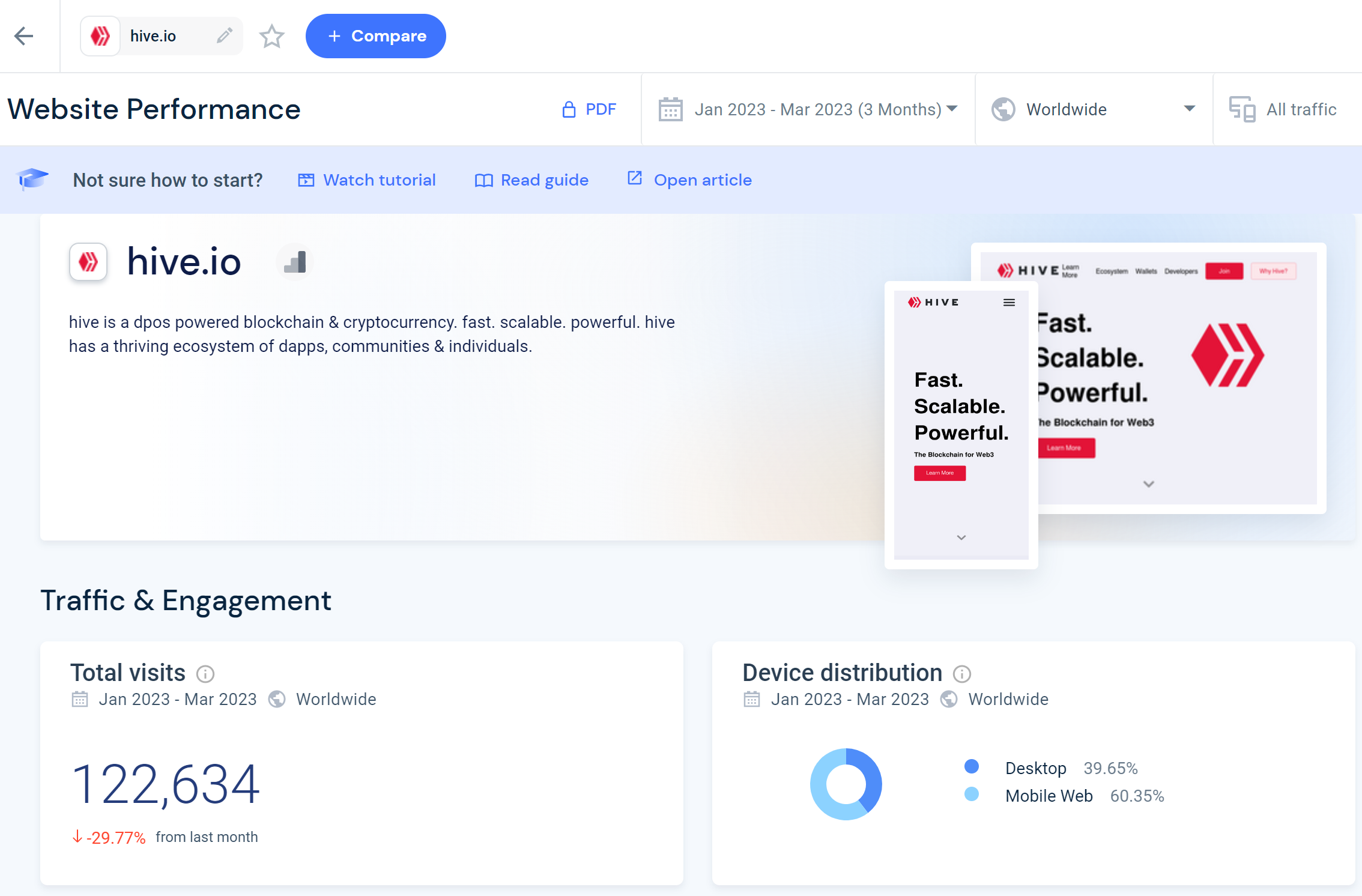Open the Jan 2023 - Mar 2023 date range dropdown

(x=808, y=109)
